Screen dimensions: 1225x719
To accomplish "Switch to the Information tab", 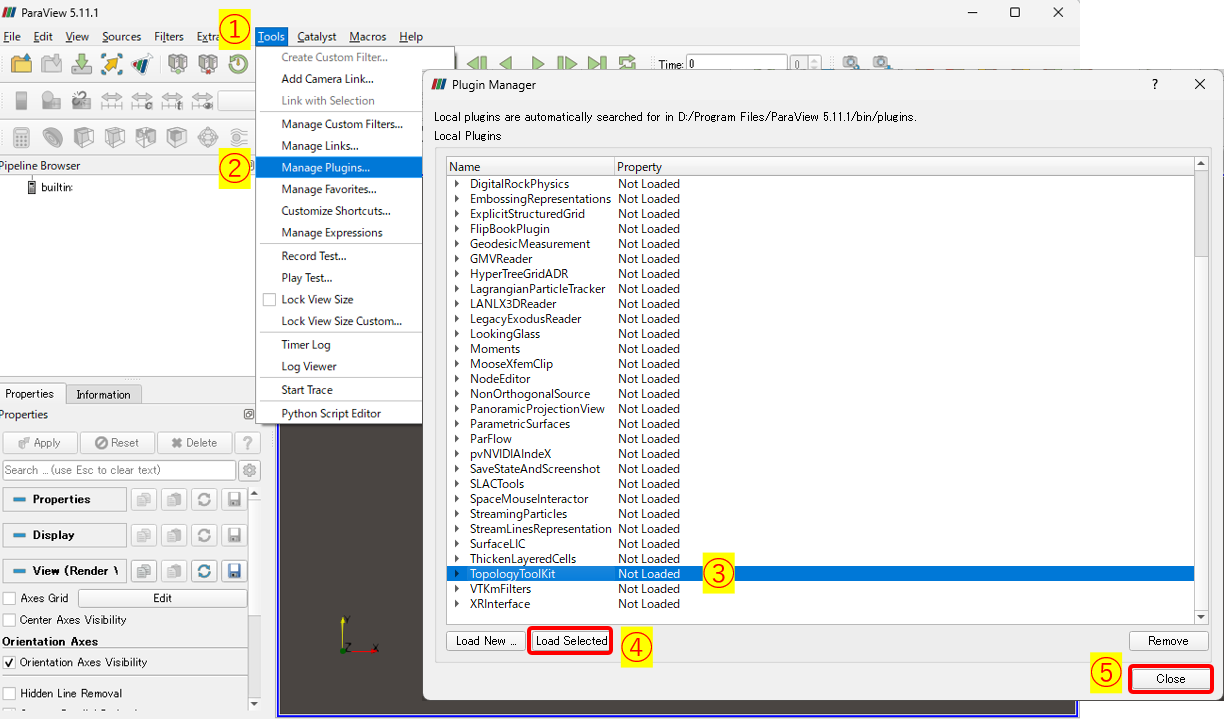I will coord(103,394).
